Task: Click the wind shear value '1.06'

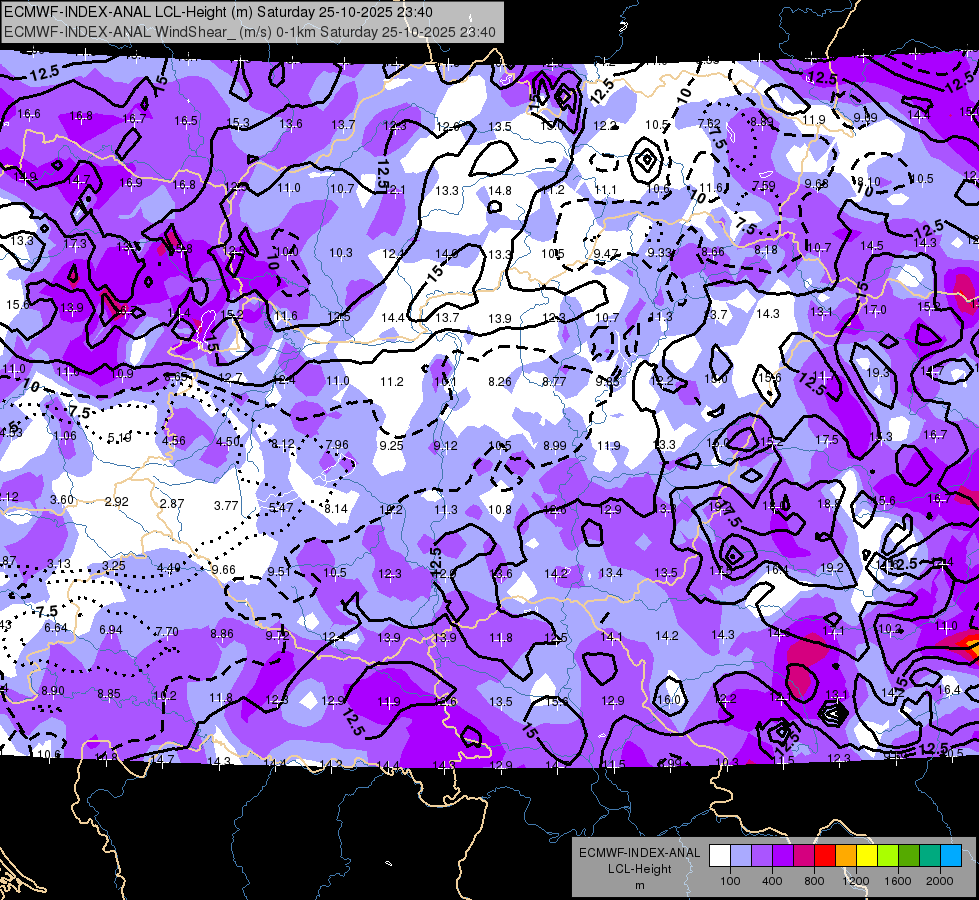Action: 65,436
